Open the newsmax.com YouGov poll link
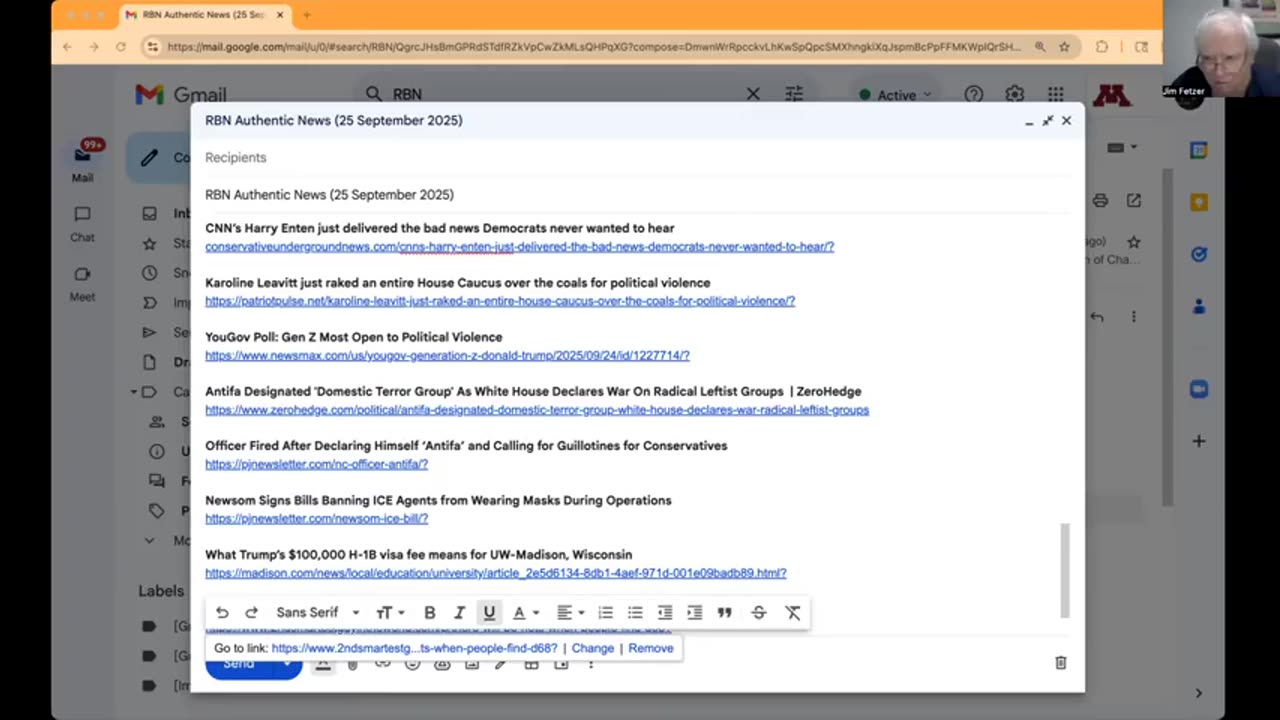The height and width of the screenshot is (720, 1280). tap(447, 355)
